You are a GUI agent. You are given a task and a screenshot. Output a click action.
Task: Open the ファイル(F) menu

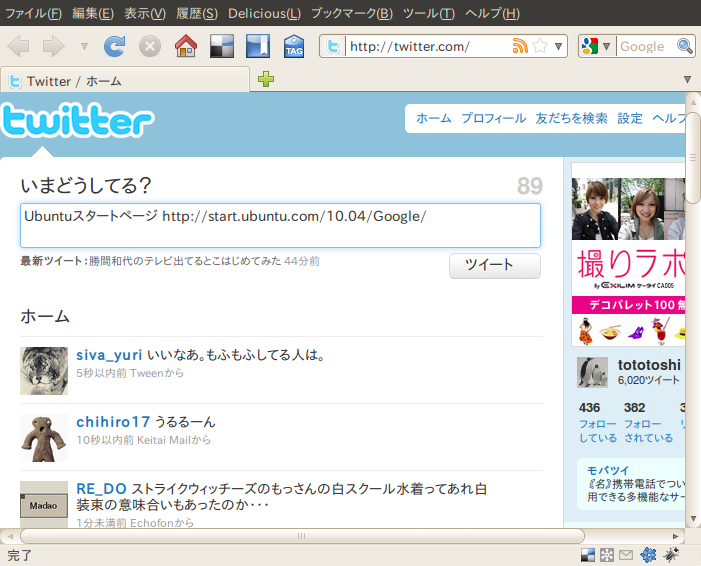[x=34, y=13]
